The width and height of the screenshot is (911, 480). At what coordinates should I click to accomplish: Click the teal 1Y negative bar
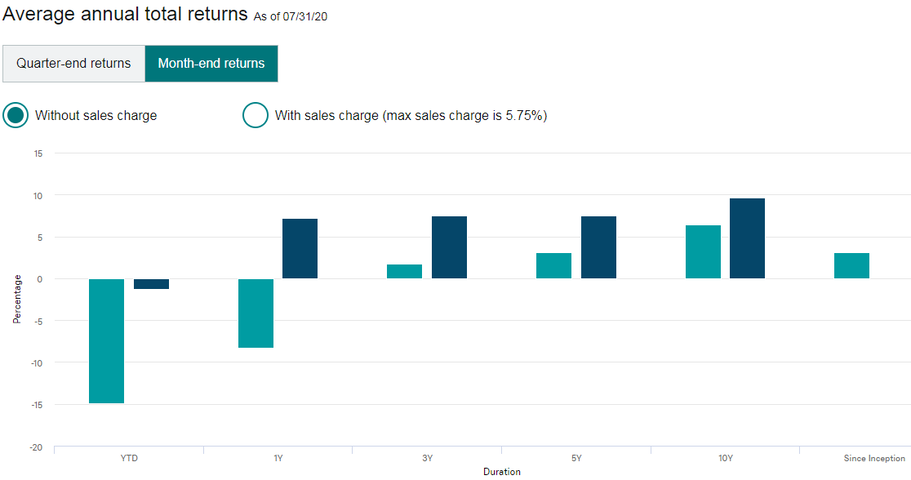[x=255, y=313]
